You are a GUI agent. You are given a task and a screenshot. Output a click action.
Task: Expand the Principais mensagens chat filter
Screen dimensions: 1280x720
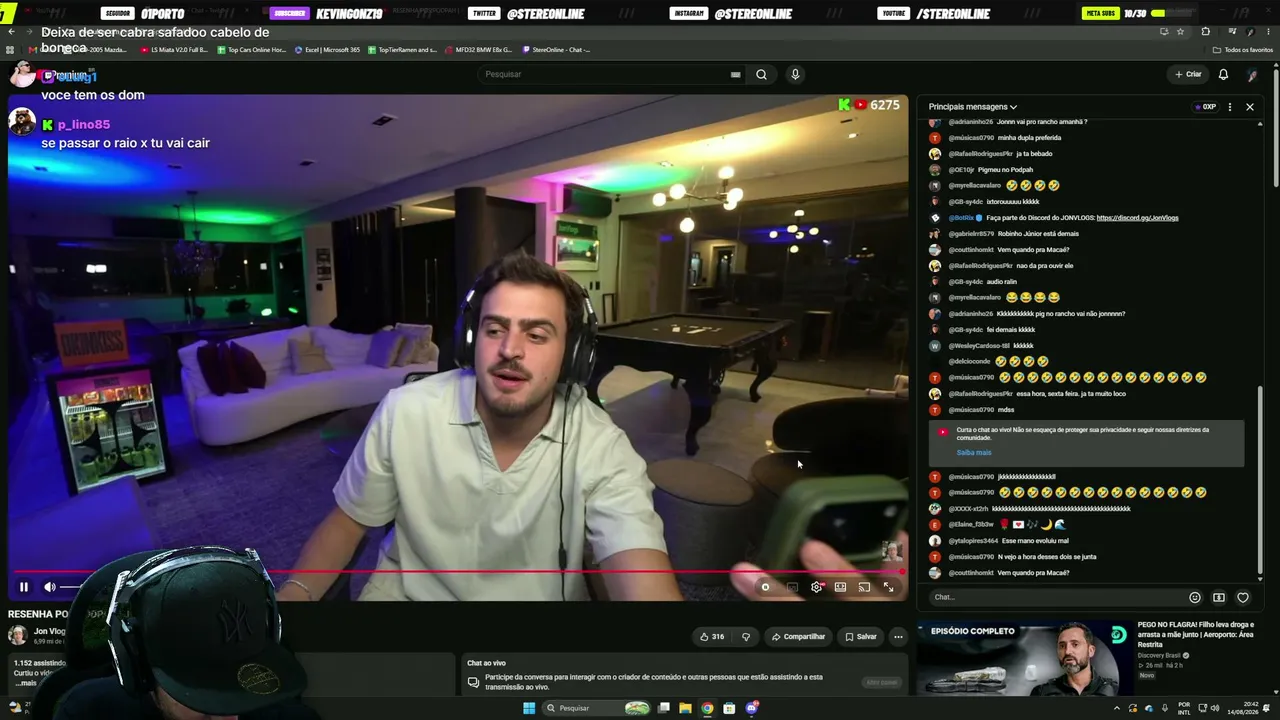click(x=973, y=107)
